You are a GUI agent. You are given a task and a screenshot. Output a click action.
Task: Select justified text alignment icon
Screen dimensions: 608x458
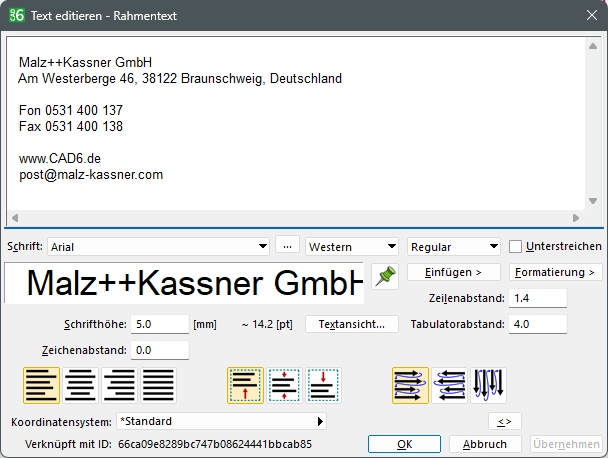(x=158, y=385)
